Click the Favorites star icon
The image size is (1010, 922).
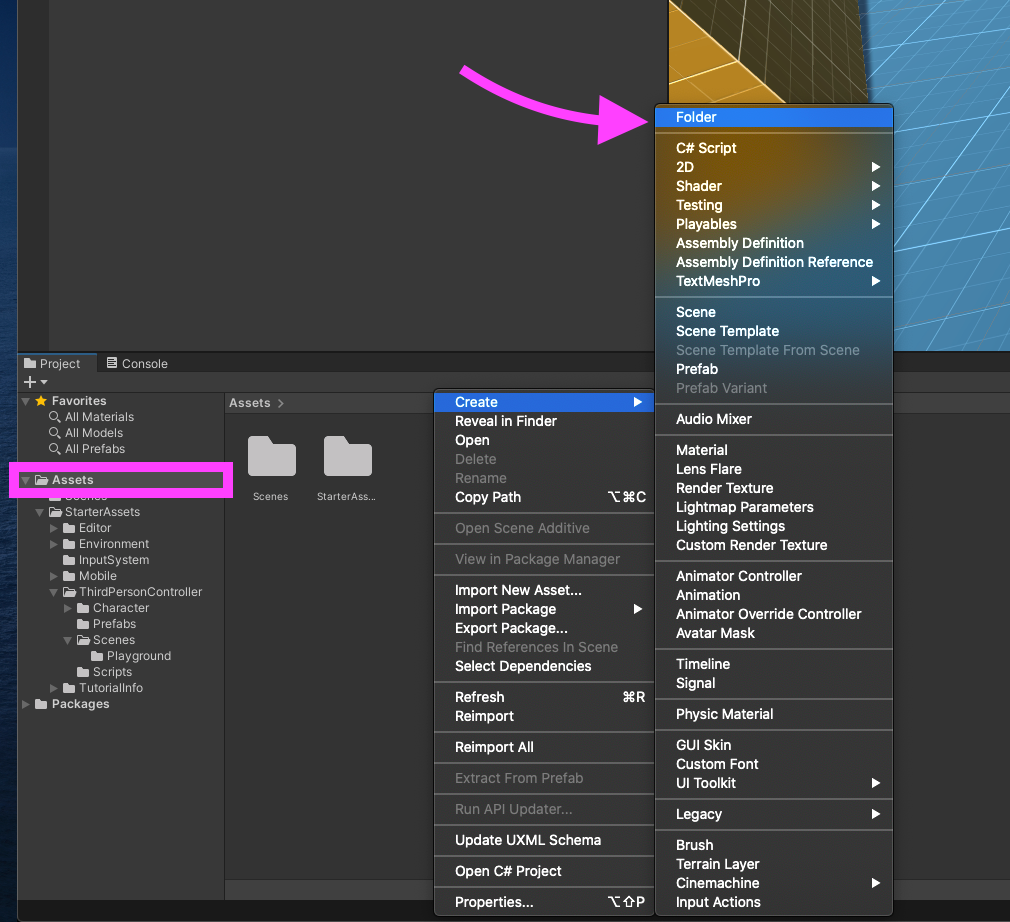(x=41, y=401)
